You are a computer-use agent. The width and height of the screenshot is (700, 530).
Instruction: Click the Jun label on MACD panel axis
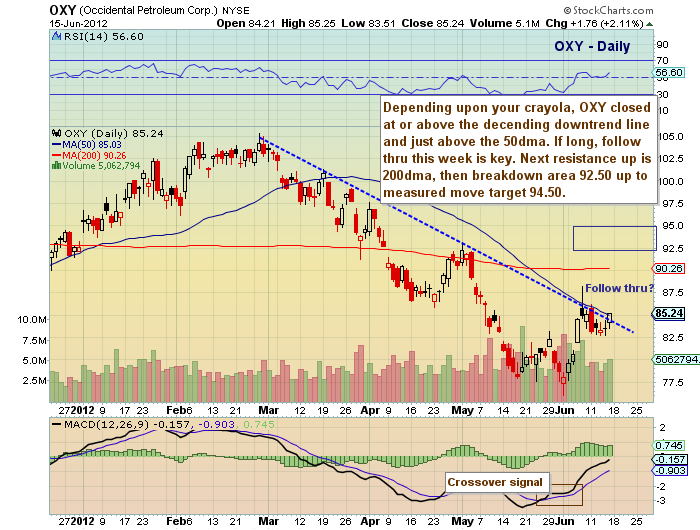point(565,521)
